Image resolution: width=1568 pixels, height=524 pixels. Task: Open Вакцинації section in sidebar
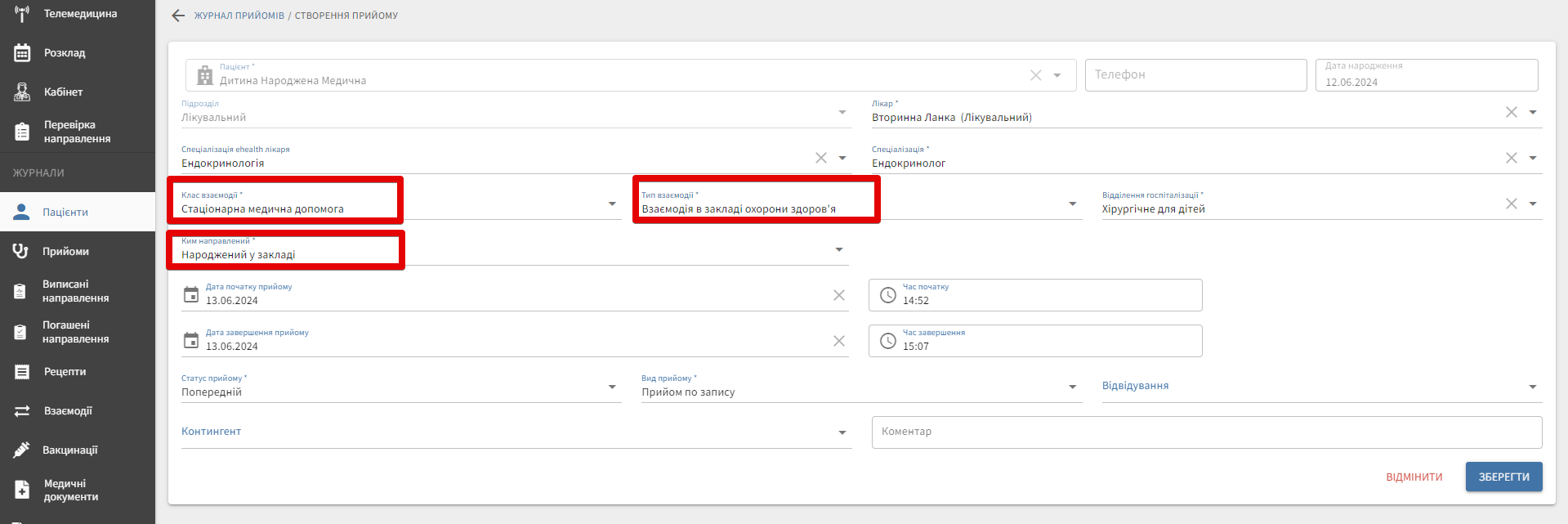point(69,450)
